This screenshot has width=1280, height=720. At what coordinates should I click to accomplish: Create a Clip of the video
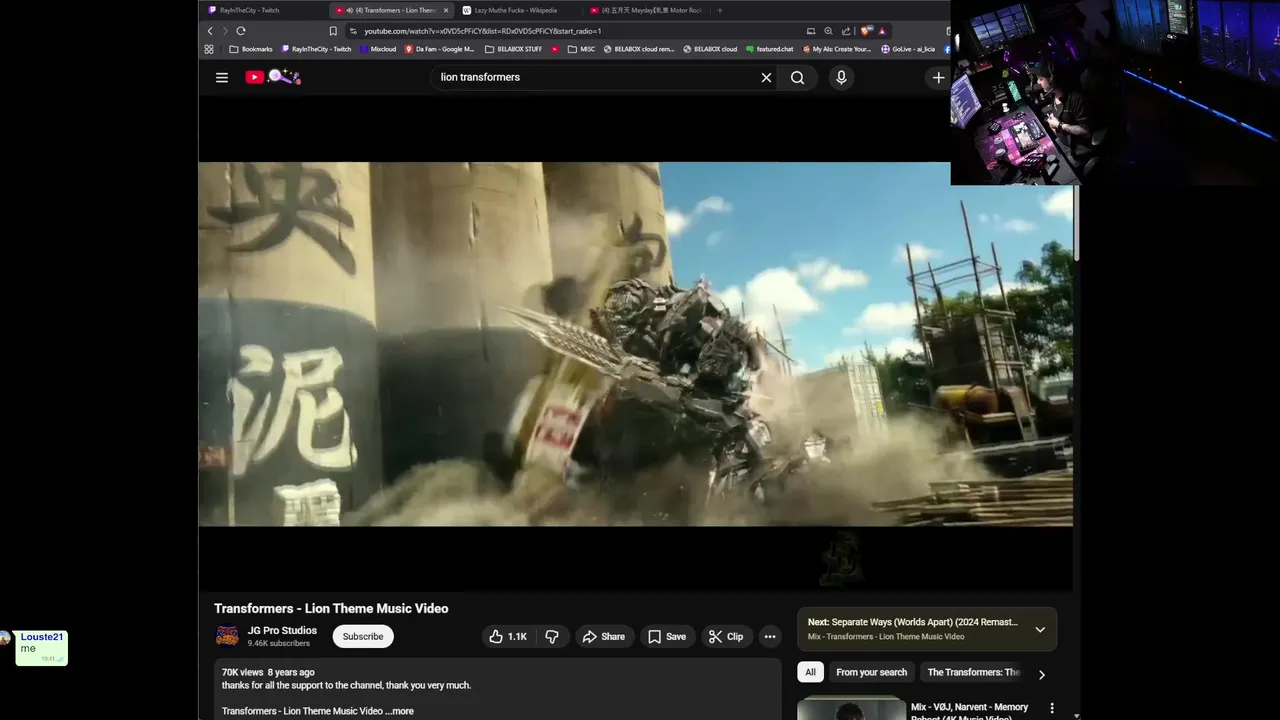[726, 637]
